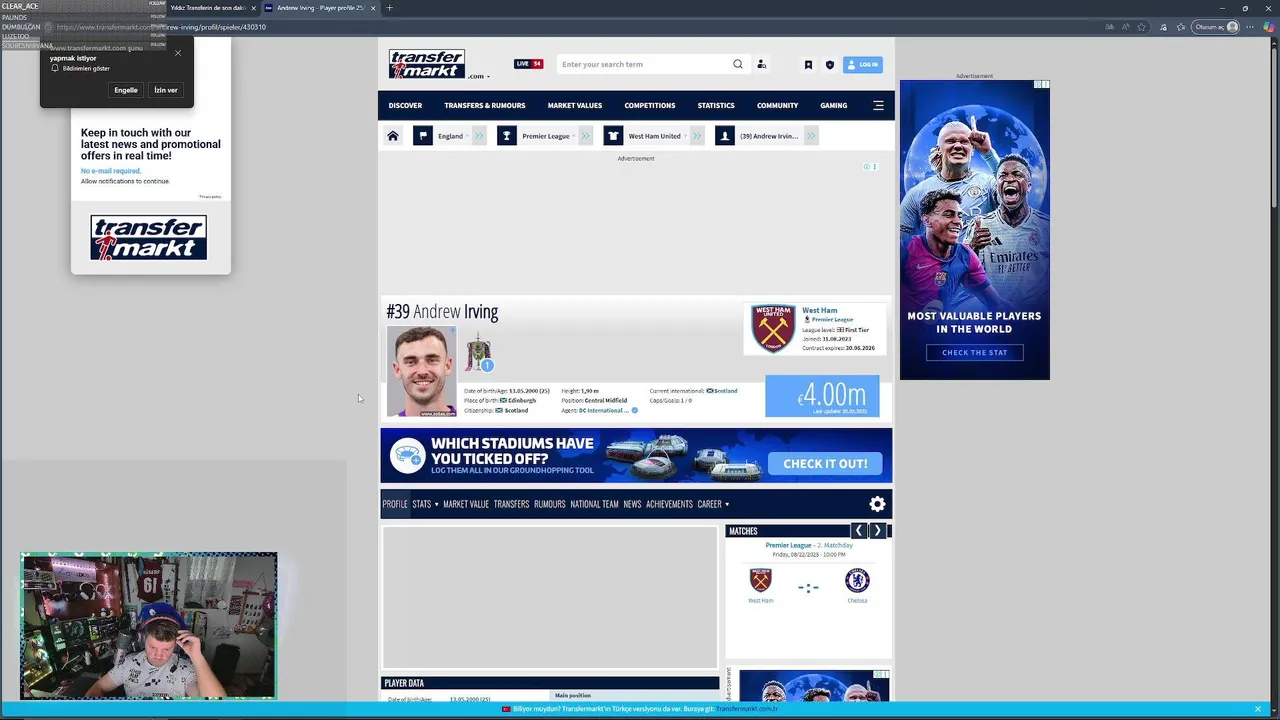Click İzin ver in notification popup
The image size is (1280, 720).
166,90
